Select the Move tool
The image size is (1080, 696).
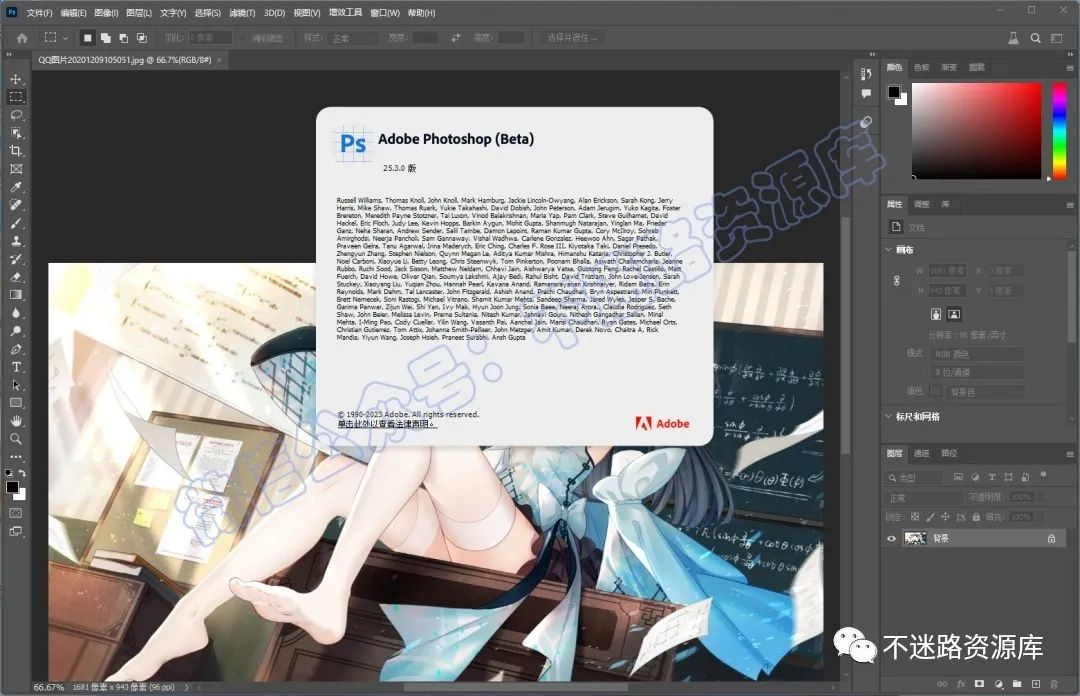point(16,79)
